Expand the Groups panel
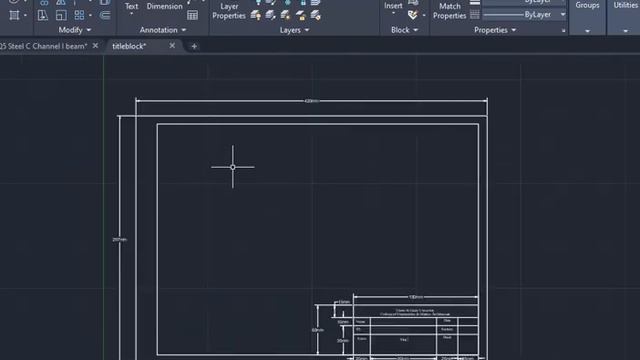Screen dimensions: 640x360 pos(587,31)
